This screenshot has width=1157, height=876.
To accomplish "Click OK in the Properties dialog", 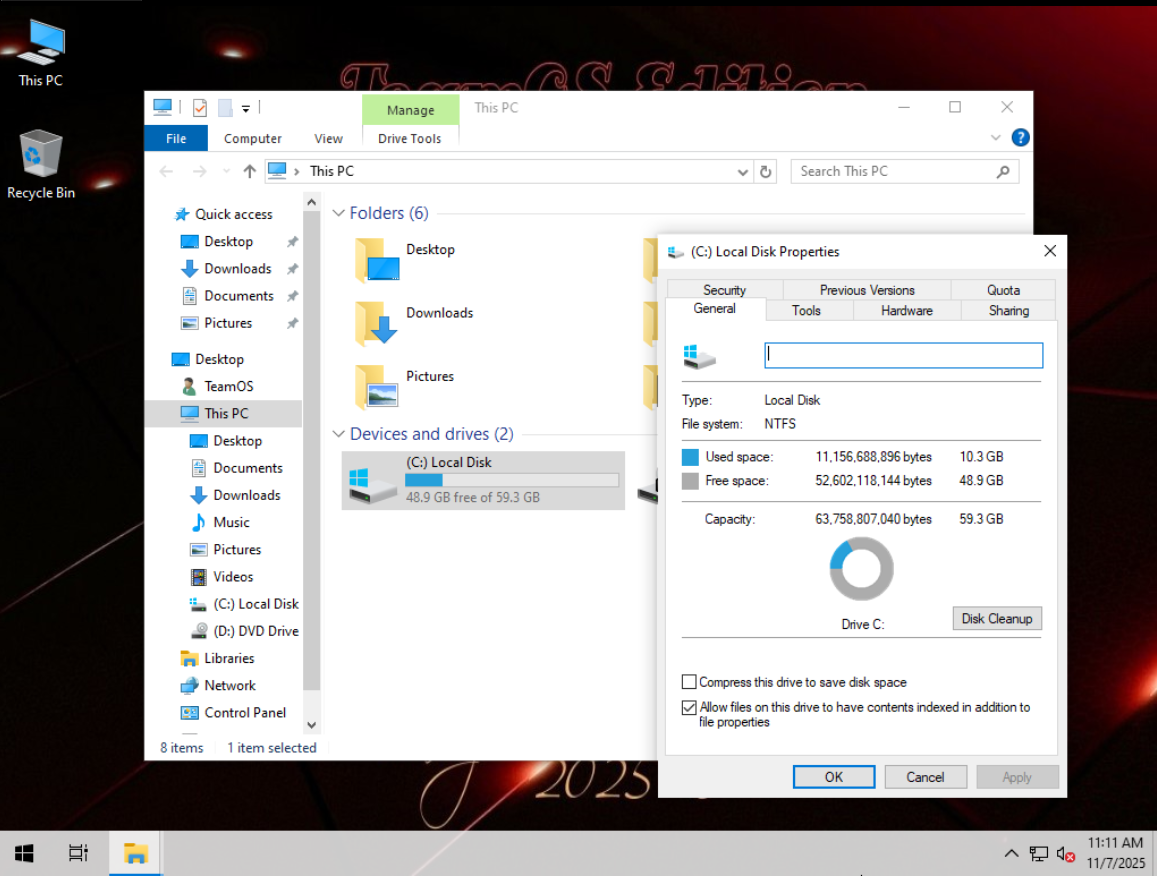I will point(834,777).
